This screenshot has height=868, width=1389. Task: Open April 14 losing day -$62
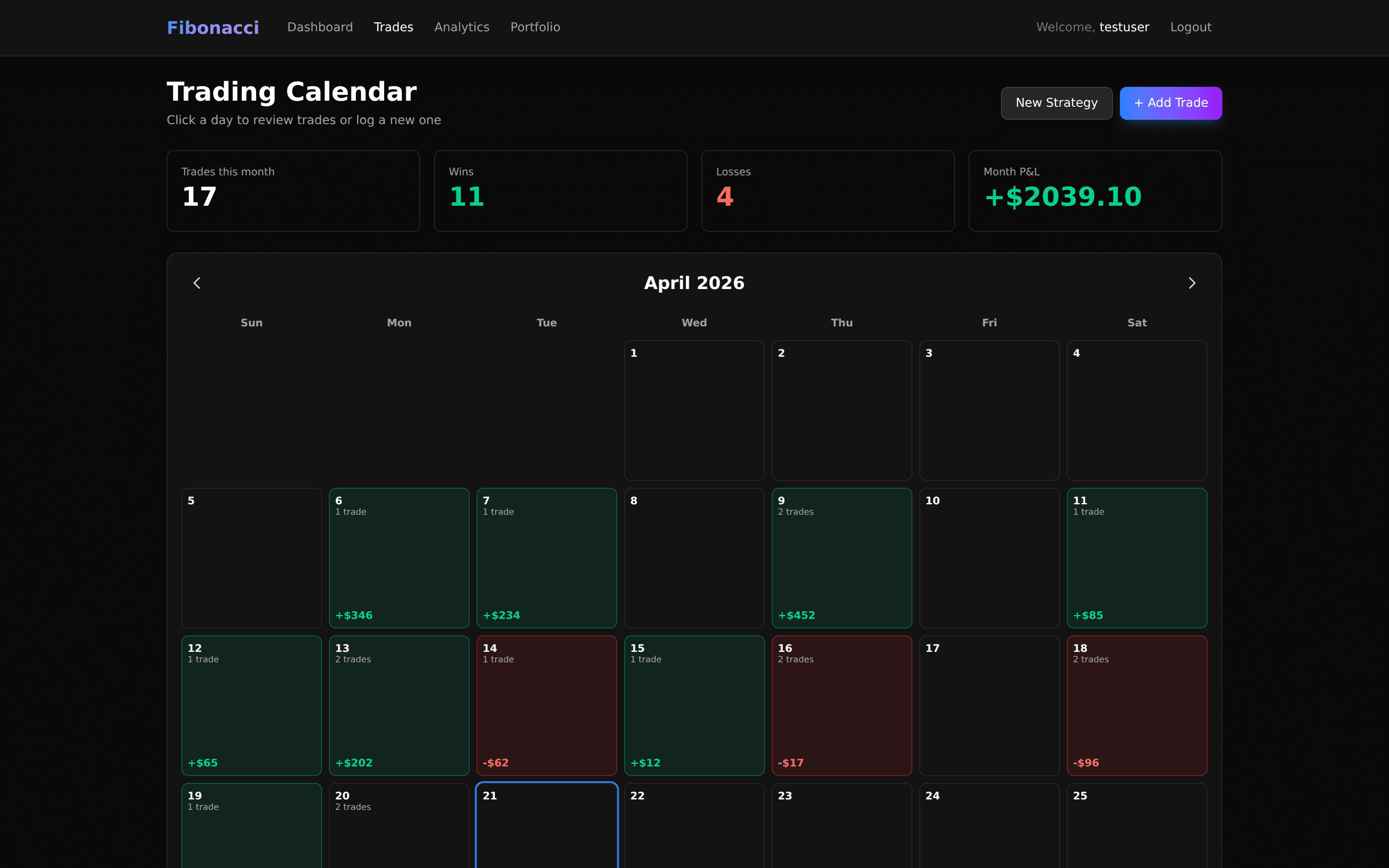[546, 706]
